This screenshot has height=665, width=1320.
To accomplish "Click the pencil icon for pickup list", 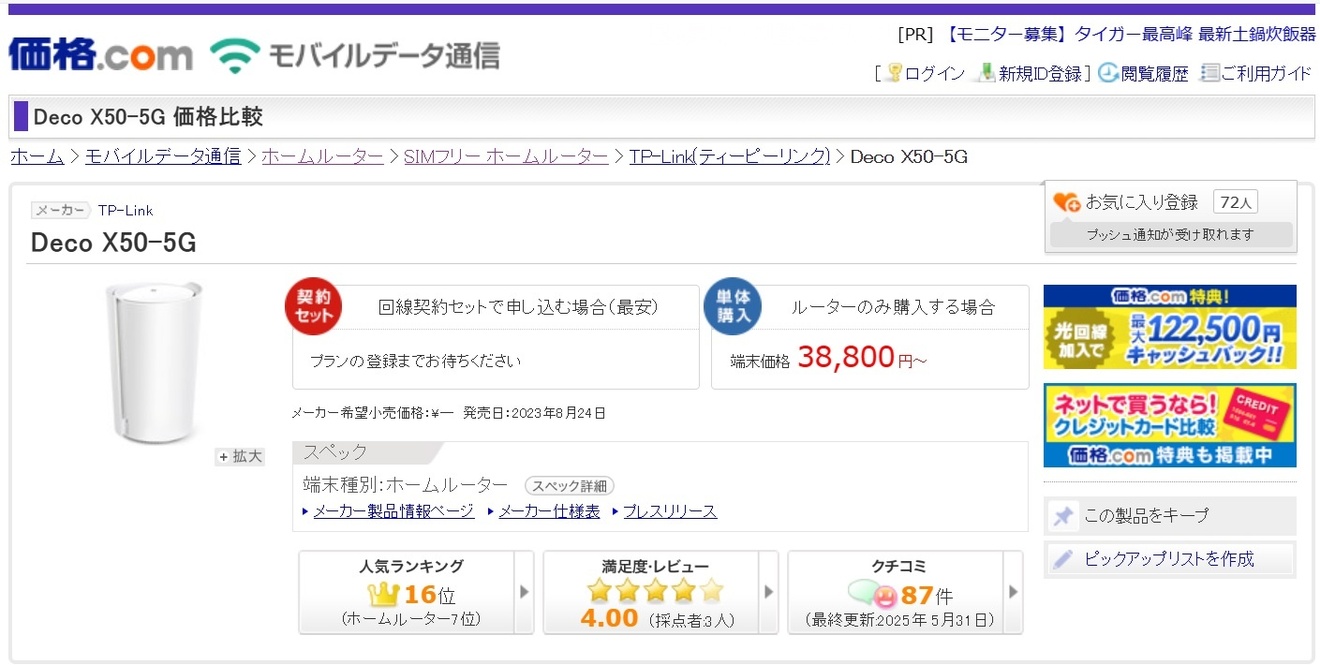I will [x=1063, y=559].
